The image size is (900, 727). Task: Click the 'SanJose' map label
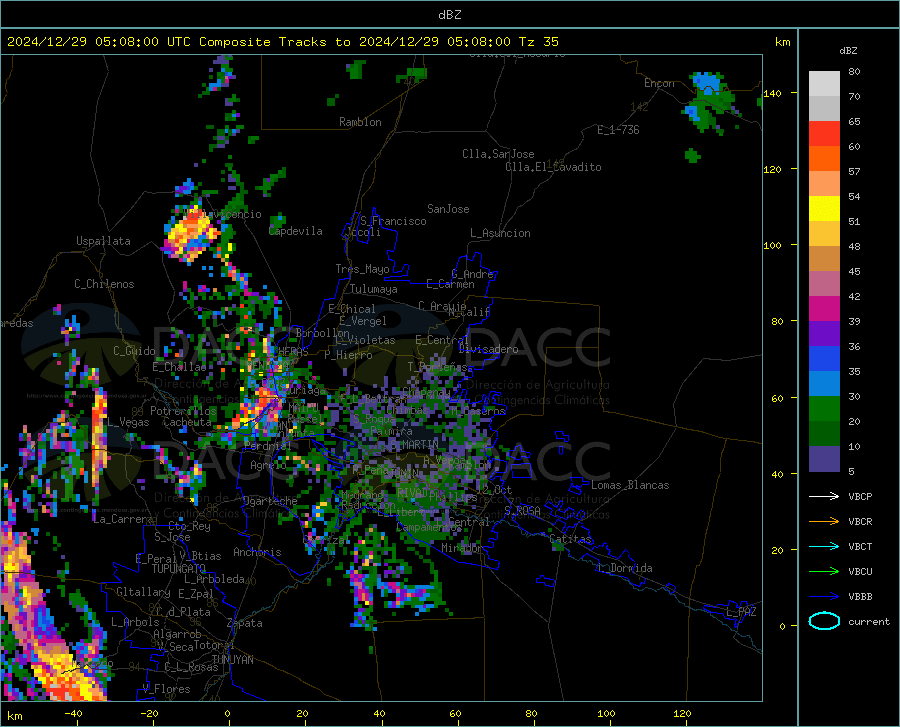click(448, 209)
